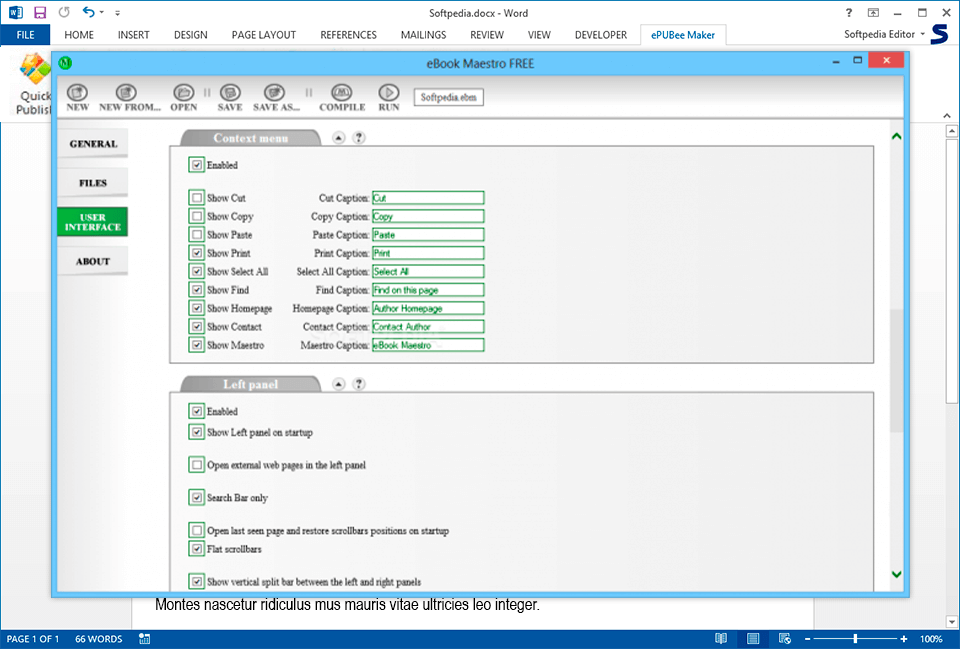The image size is (960, 649).
Task: Click the macro recording status bar icon
Action: pos(144,639)
